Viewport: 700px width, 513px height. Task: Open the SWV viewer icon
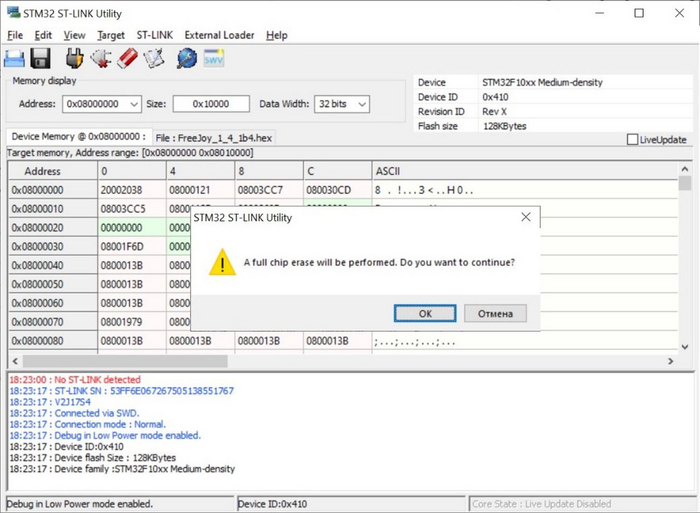click(x=214, y=59)
